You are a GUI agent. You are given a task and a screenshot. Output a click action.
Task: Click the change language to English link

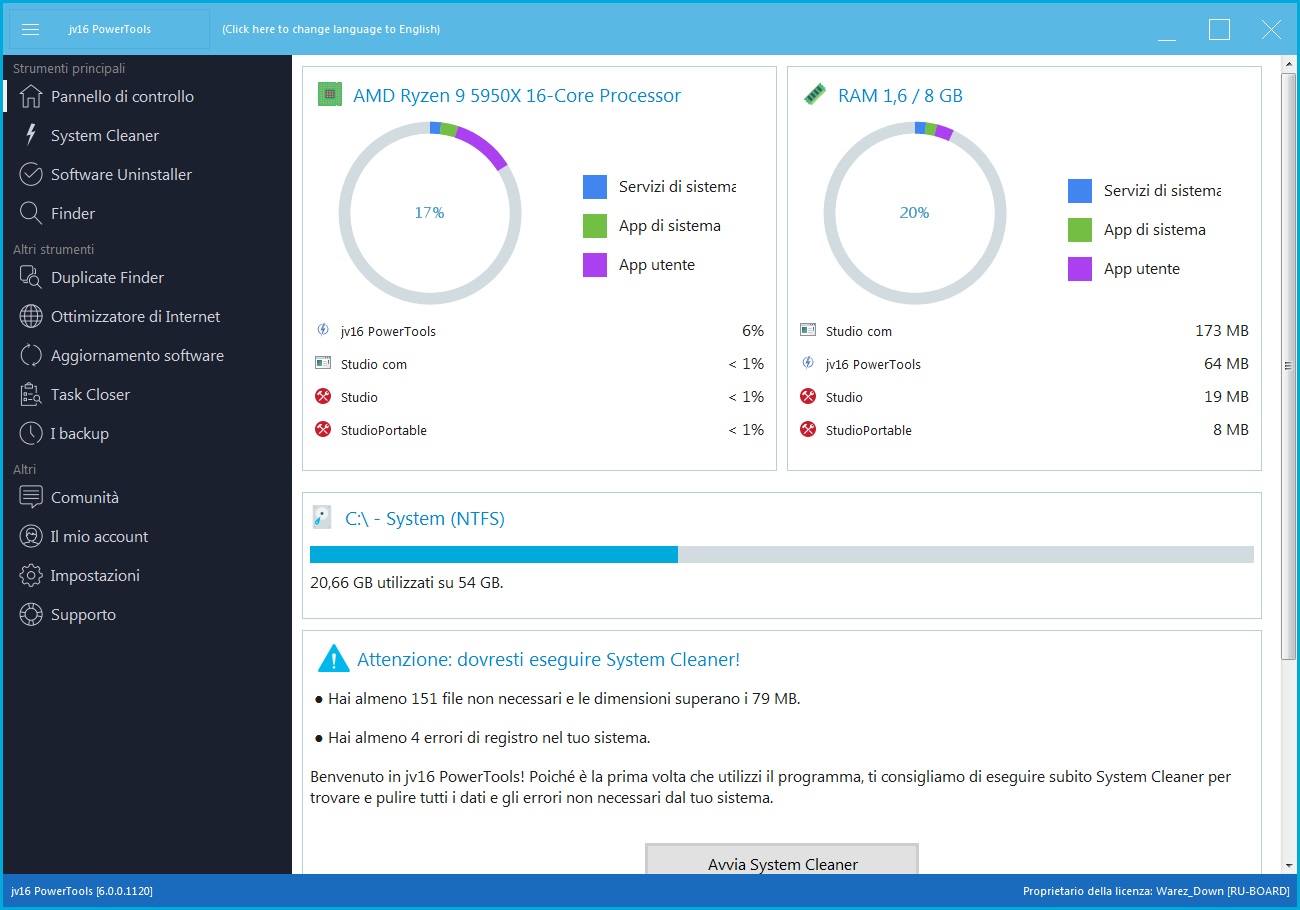pos(331,29)
